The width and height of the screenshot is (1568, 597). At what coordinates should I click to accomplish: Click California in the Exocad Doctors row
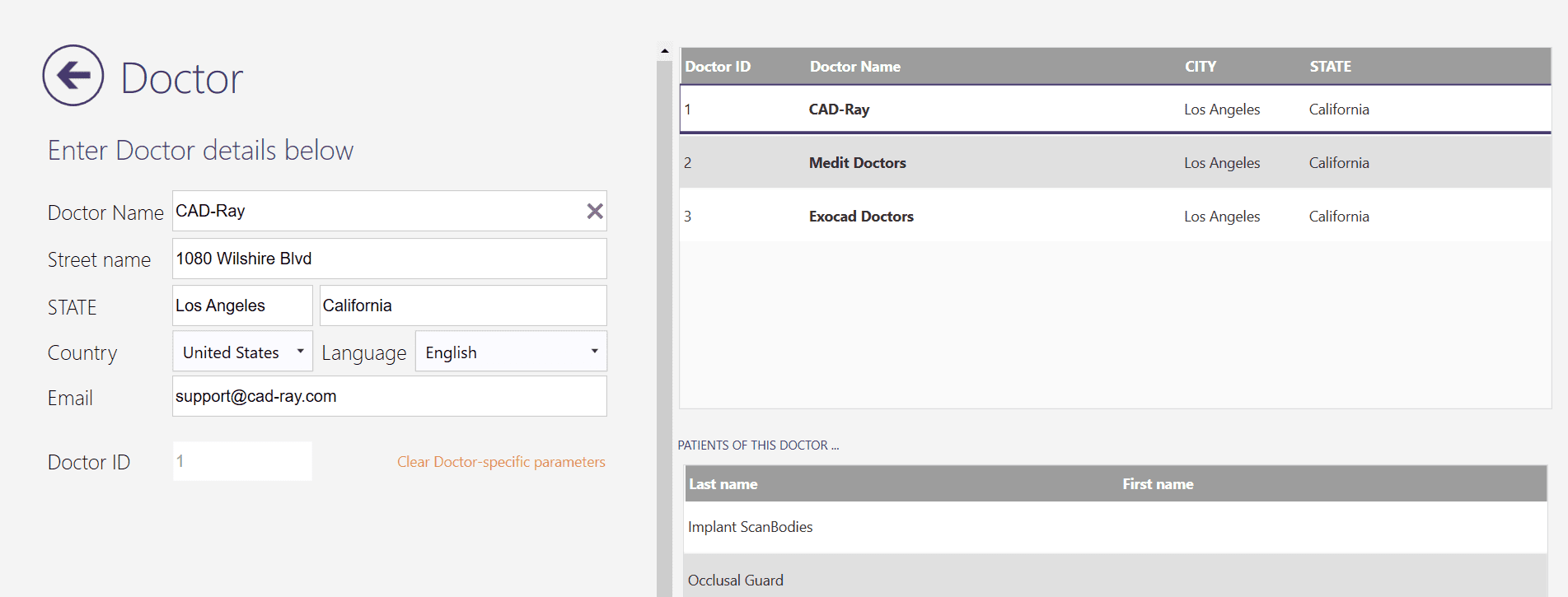[x=1339, y=217]
